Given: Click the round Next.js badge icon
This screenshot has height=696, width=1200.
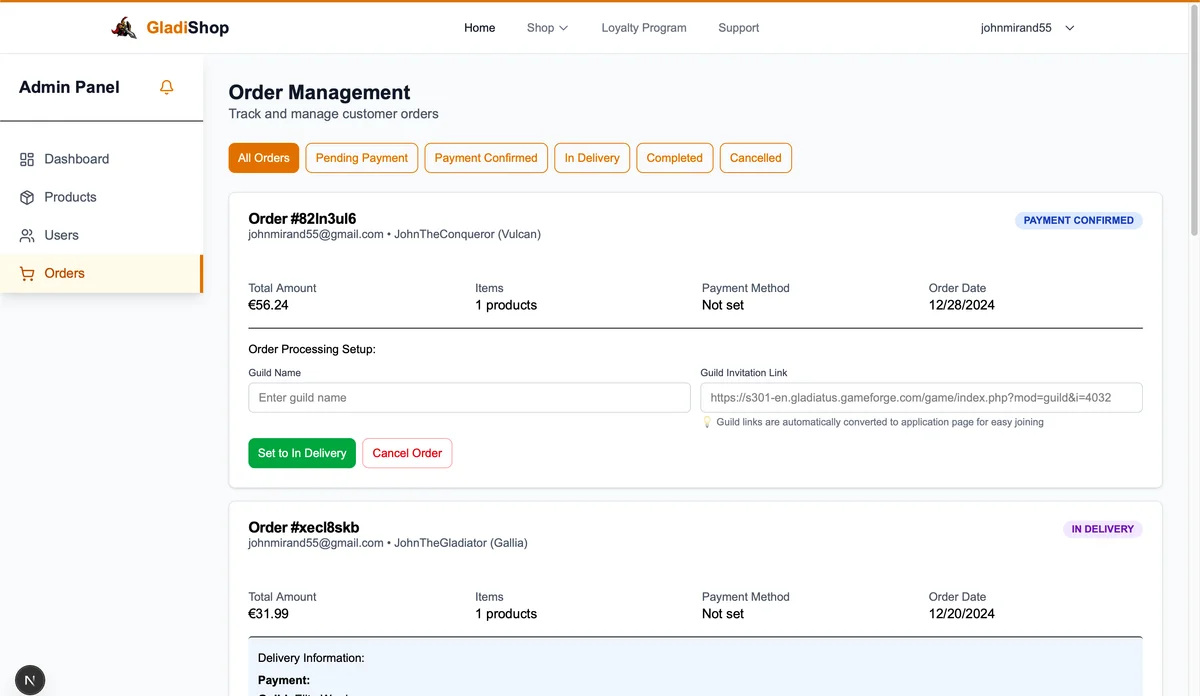Looking at the screenshot, I should pyautogui.click(x=30, y=680).
